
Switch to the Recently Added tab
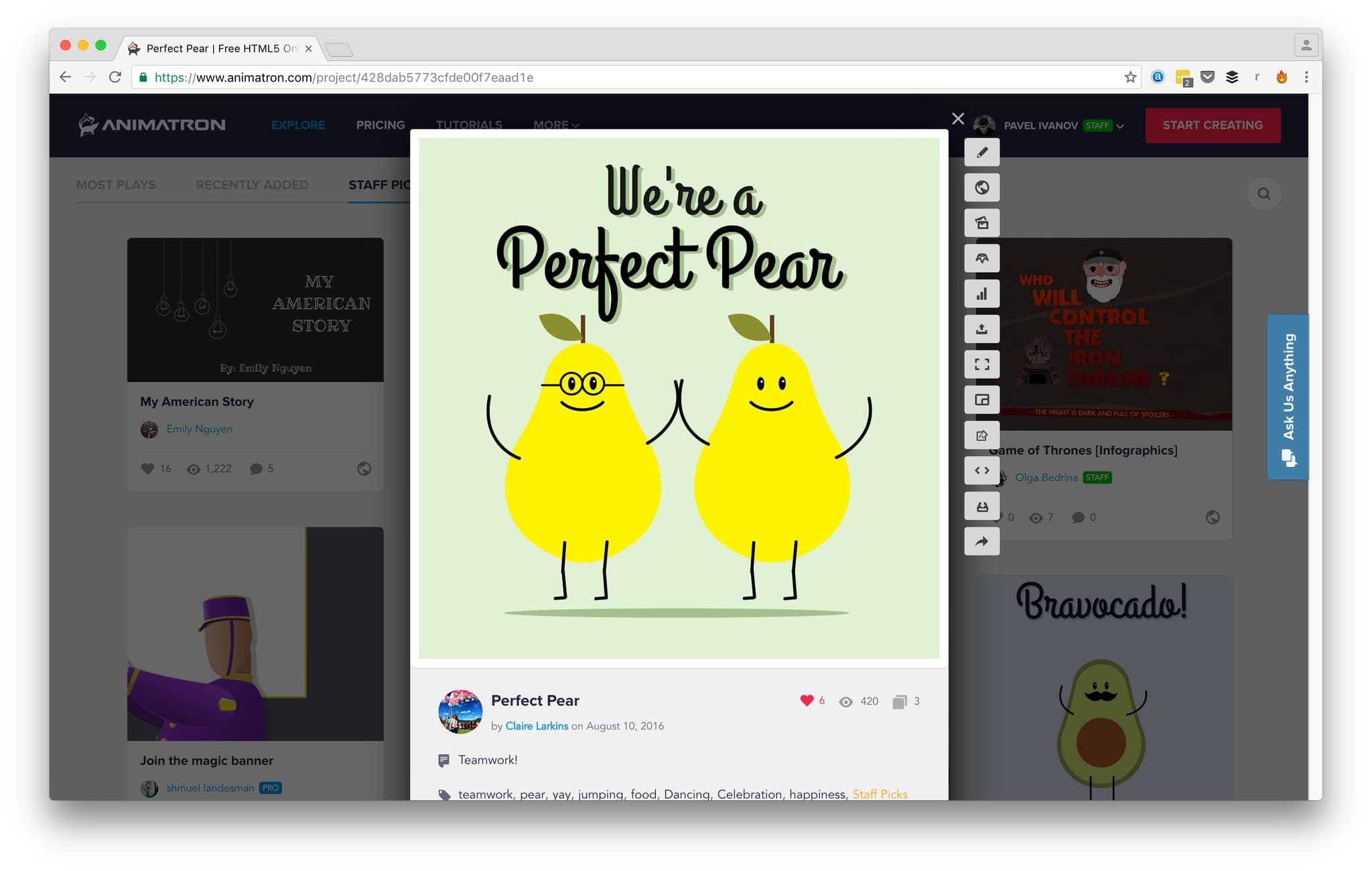pyautogui.click(x=252, y=185)
